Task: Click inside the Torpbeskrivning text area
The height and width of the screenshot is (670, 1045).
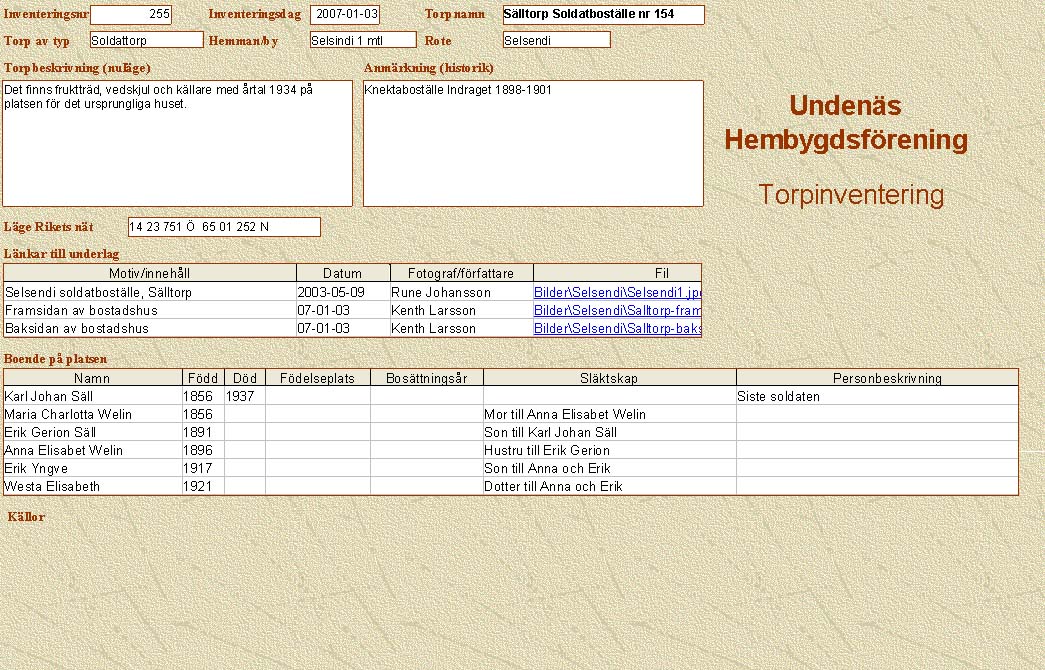Action: (177, 143)
